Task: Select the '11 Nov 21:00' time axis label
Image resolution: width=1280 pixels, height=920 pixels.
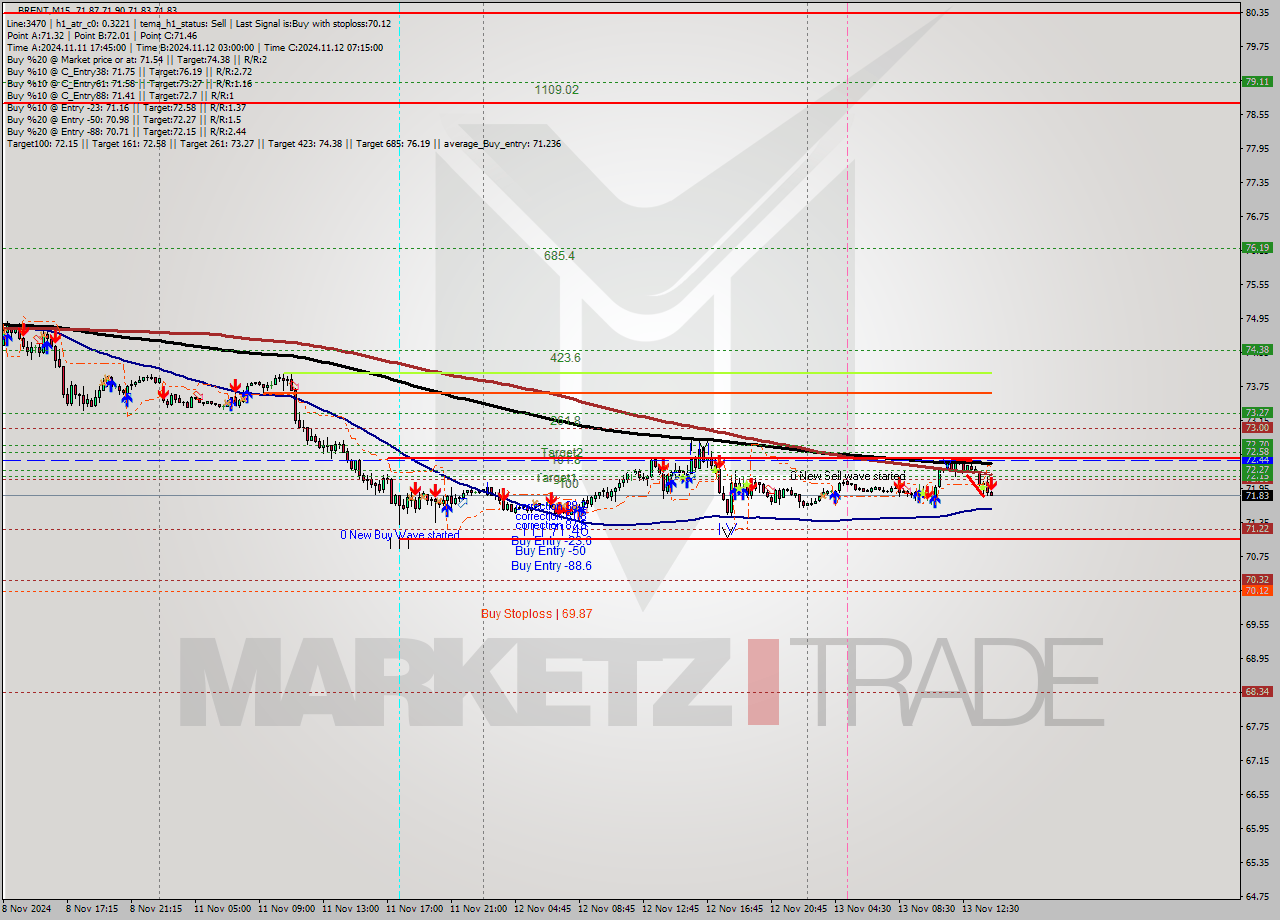Action: [x=478, y=909]
